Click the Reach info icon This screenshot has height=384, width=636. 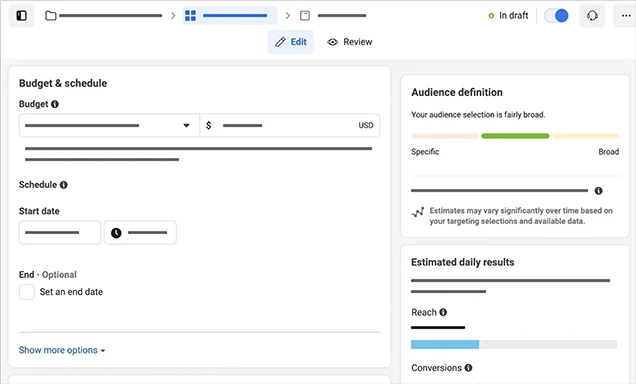point(443,312)
